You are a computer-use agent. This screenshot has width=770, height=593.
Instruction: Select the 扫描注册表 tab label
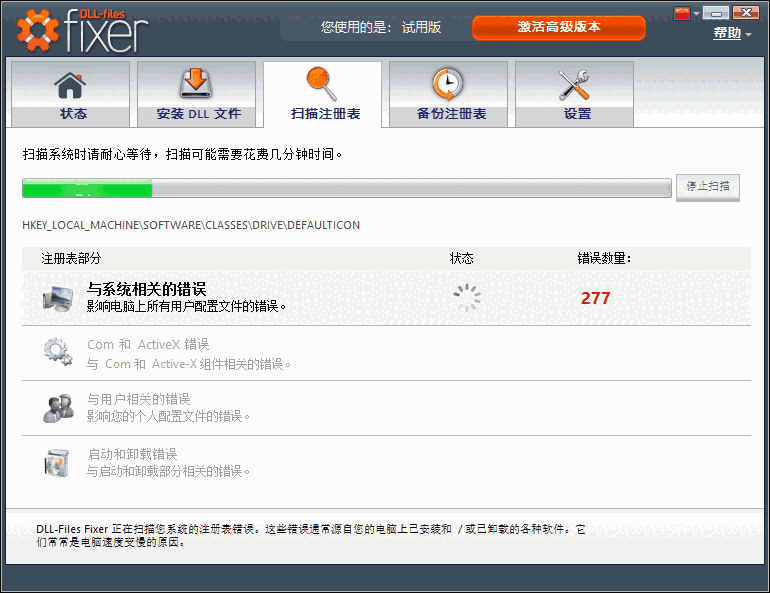[x=325, y=114]
